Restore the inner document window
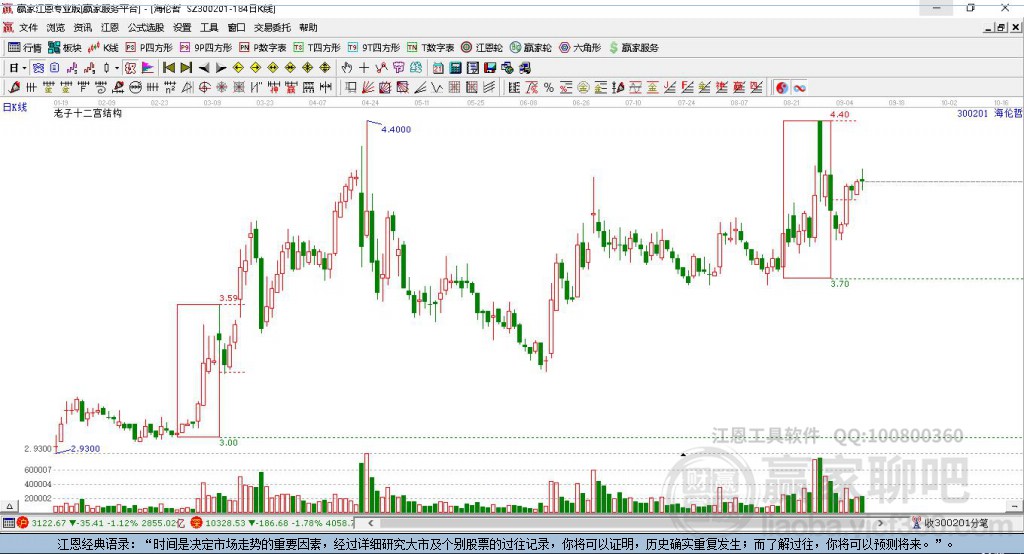Screen dimensions: 1024x554 (x=1001, y=27)
